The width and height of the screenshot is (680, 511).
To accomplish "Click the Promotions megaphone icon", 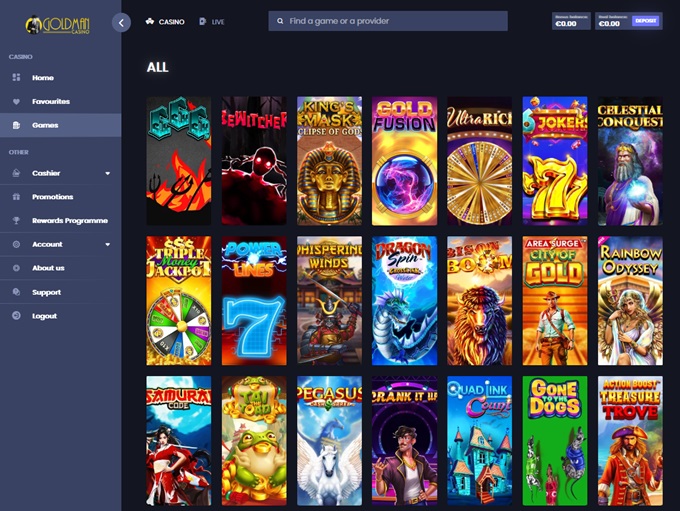I will pos(16,197).
